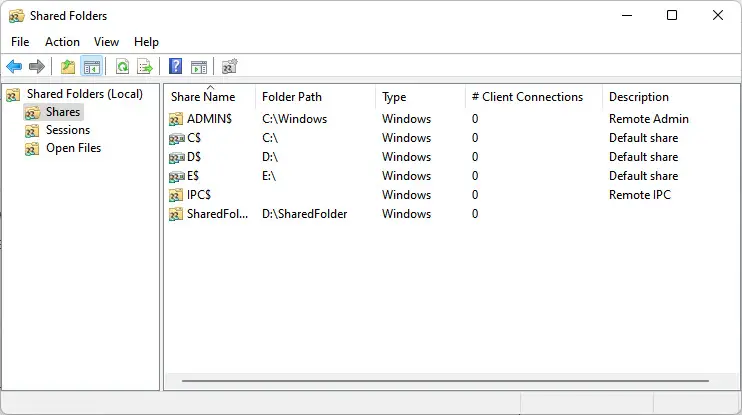Click the Create New Share toolbar icon

click(x=230, y=66)
